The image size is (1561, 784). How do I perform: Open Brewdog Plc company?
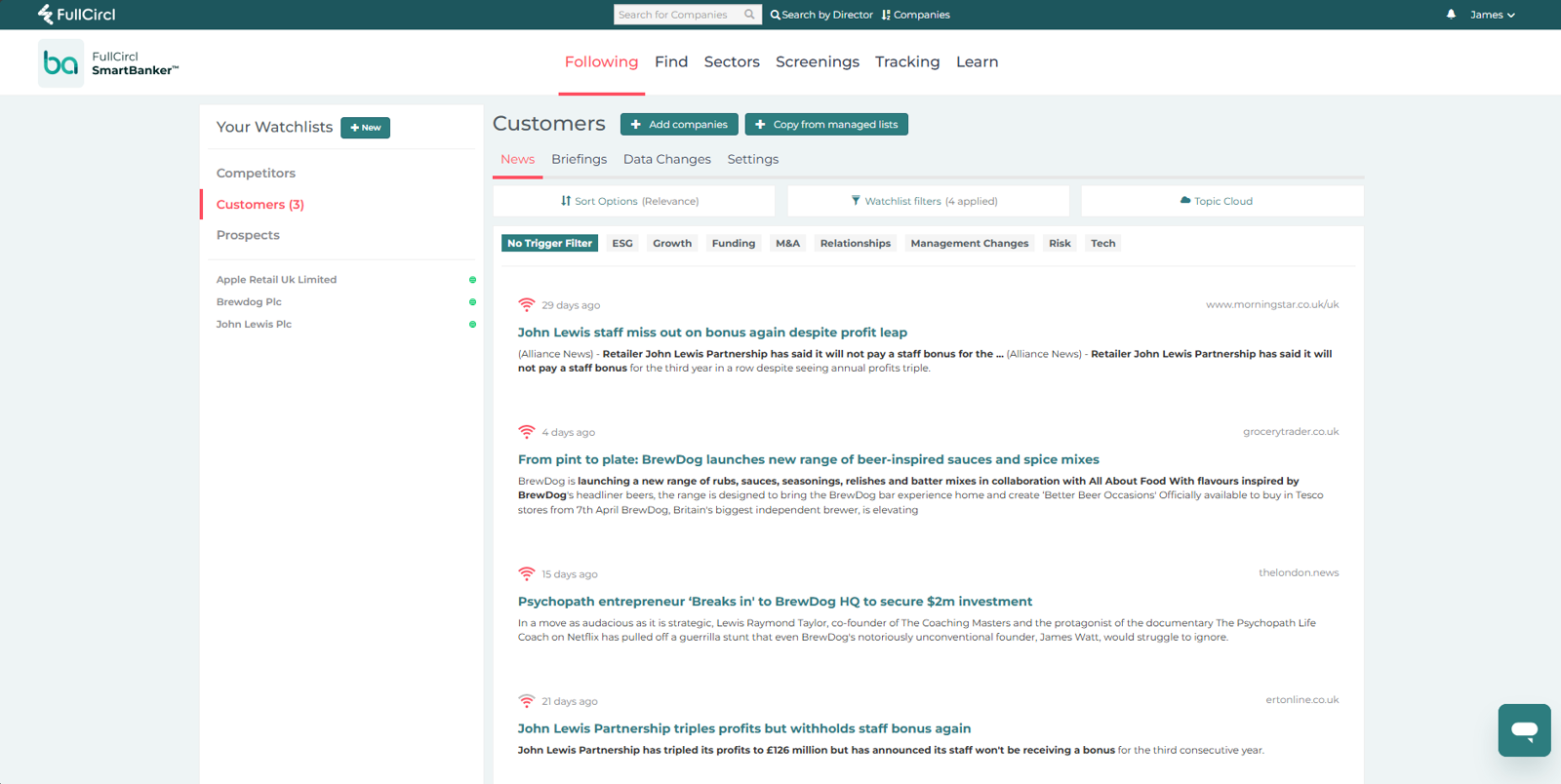pyautogui.click(x=249, y=302)
